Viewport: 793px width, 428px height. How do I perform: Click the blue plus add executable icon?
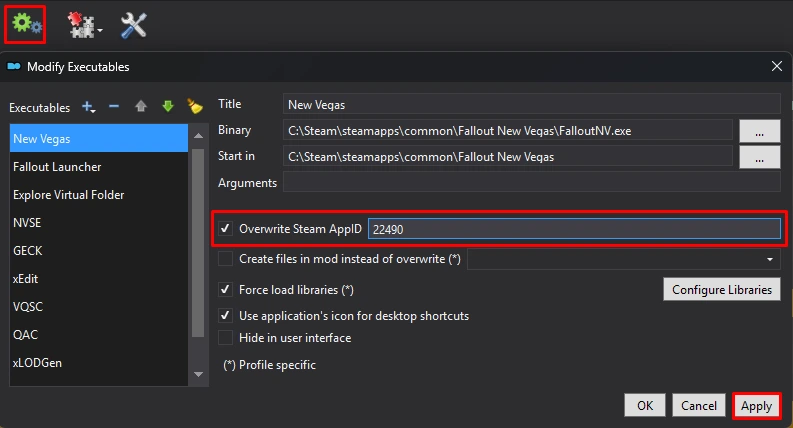[89, 107]
